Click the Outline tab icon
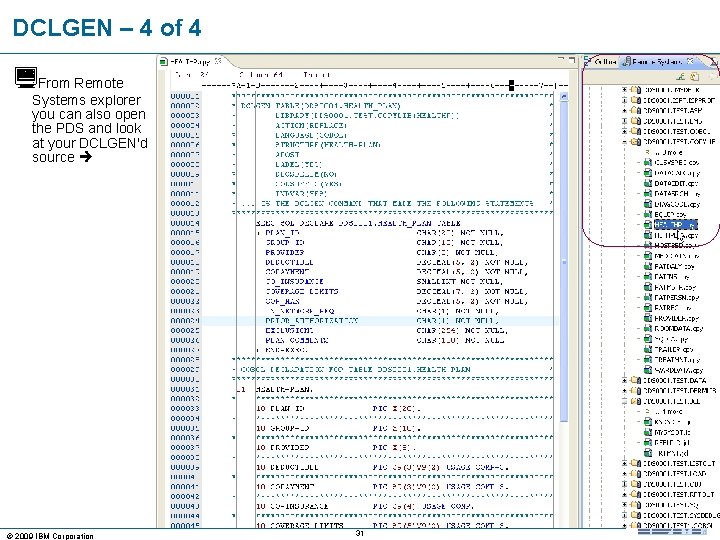 click(588, 62)
